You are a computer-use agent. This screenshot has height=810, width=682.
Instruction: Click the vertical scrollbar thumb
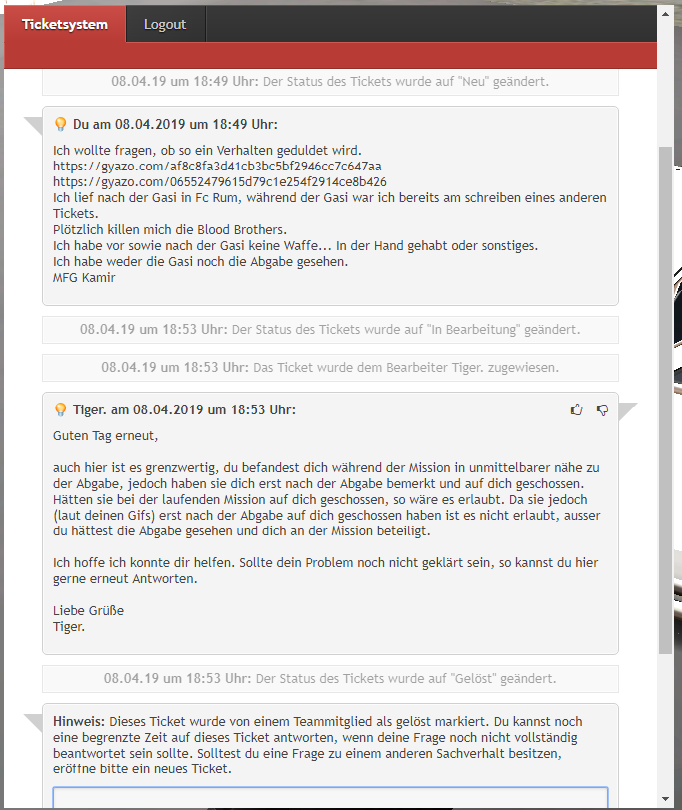(x=665, y=401)
